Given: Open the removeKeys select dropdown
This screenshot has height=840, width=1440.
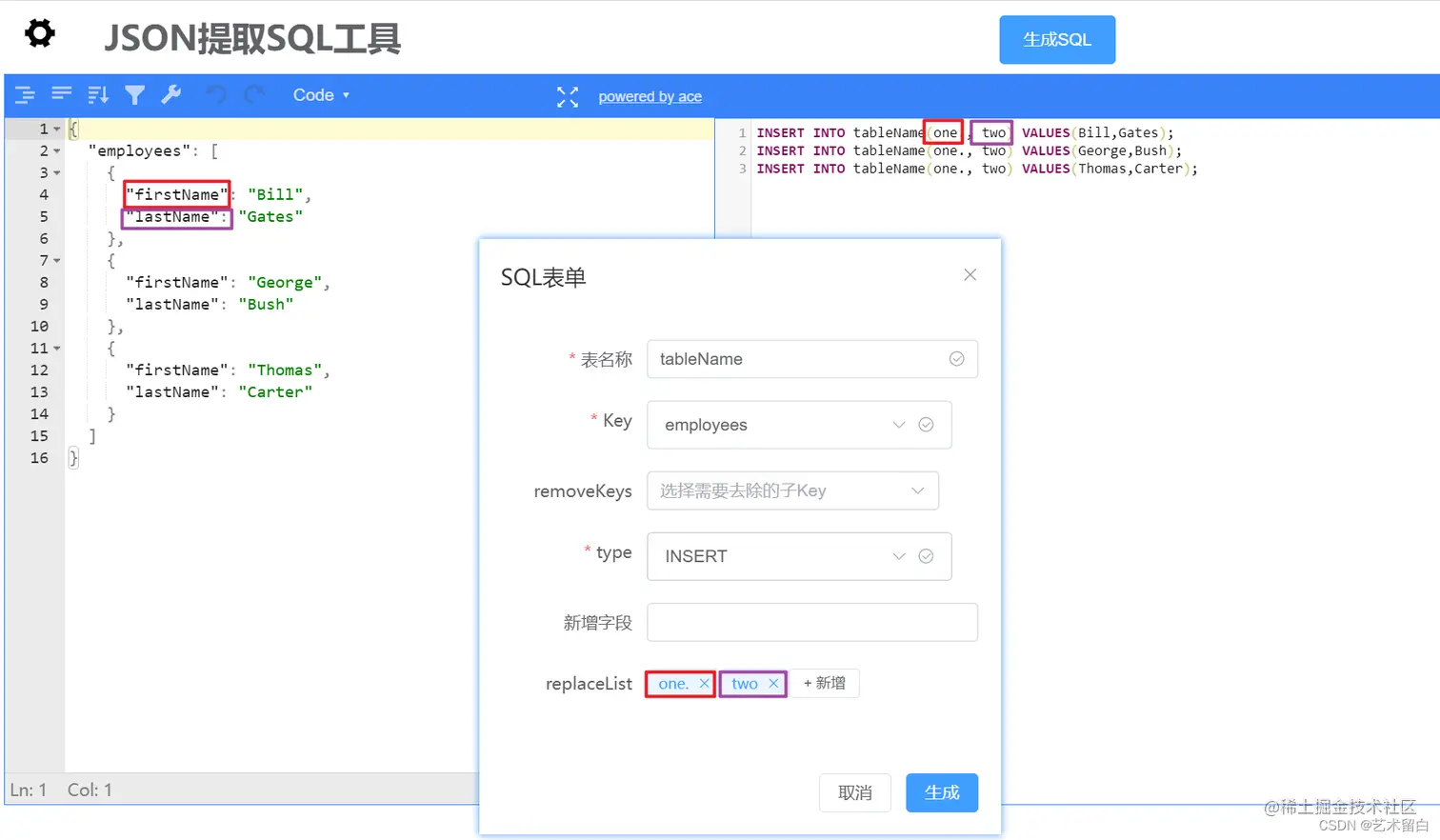Looking at the screenshot, I should coord(793,490).
